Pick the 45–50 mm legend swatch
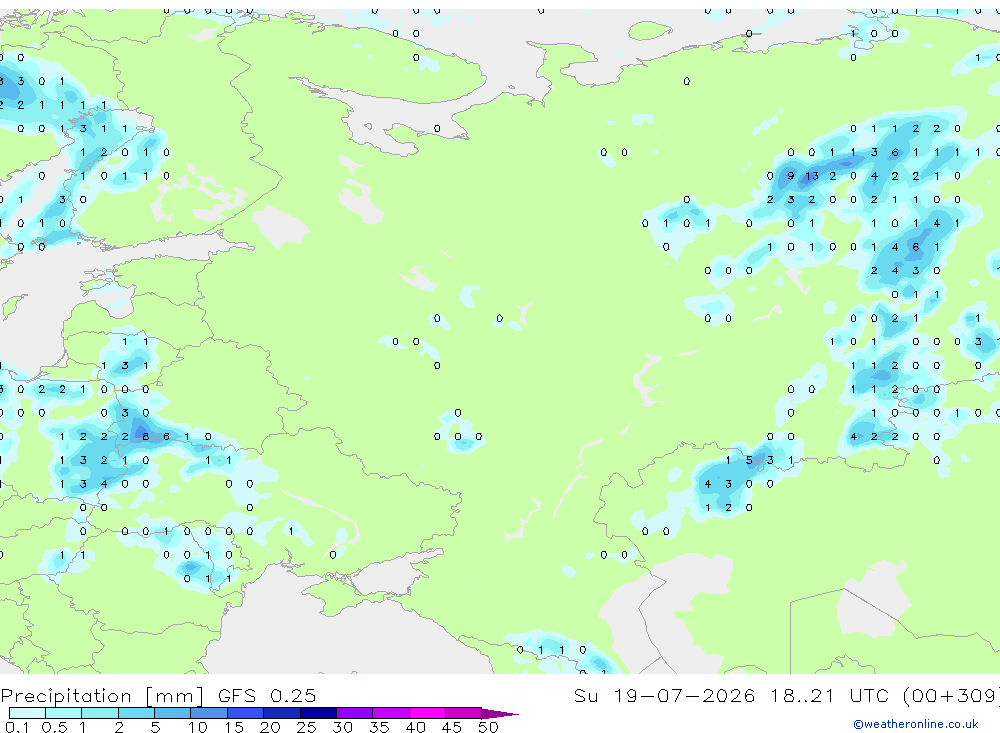 (x=463, y=713)
